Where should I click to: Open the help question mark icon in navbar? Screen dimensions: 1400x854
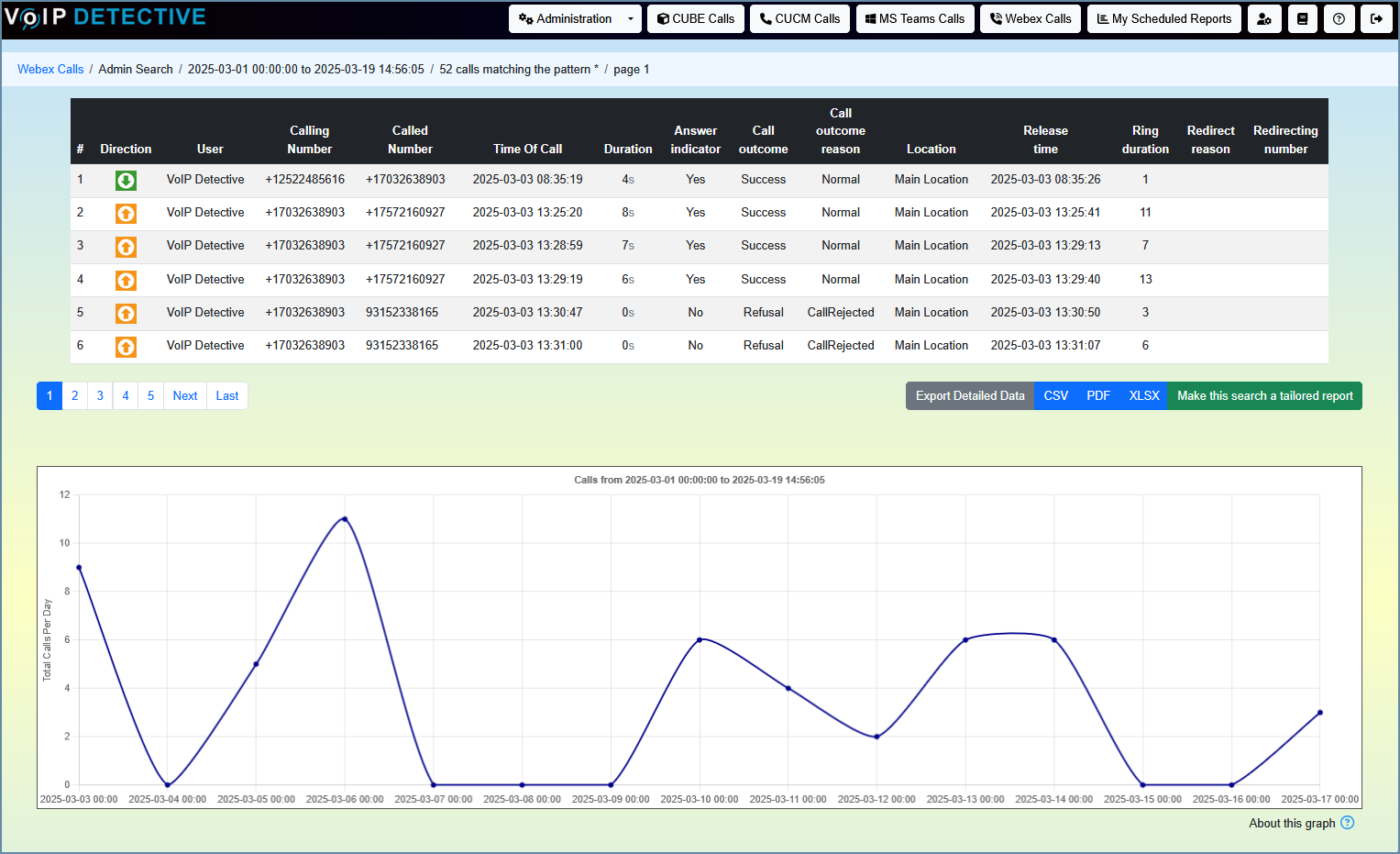tap(1339, 18)
